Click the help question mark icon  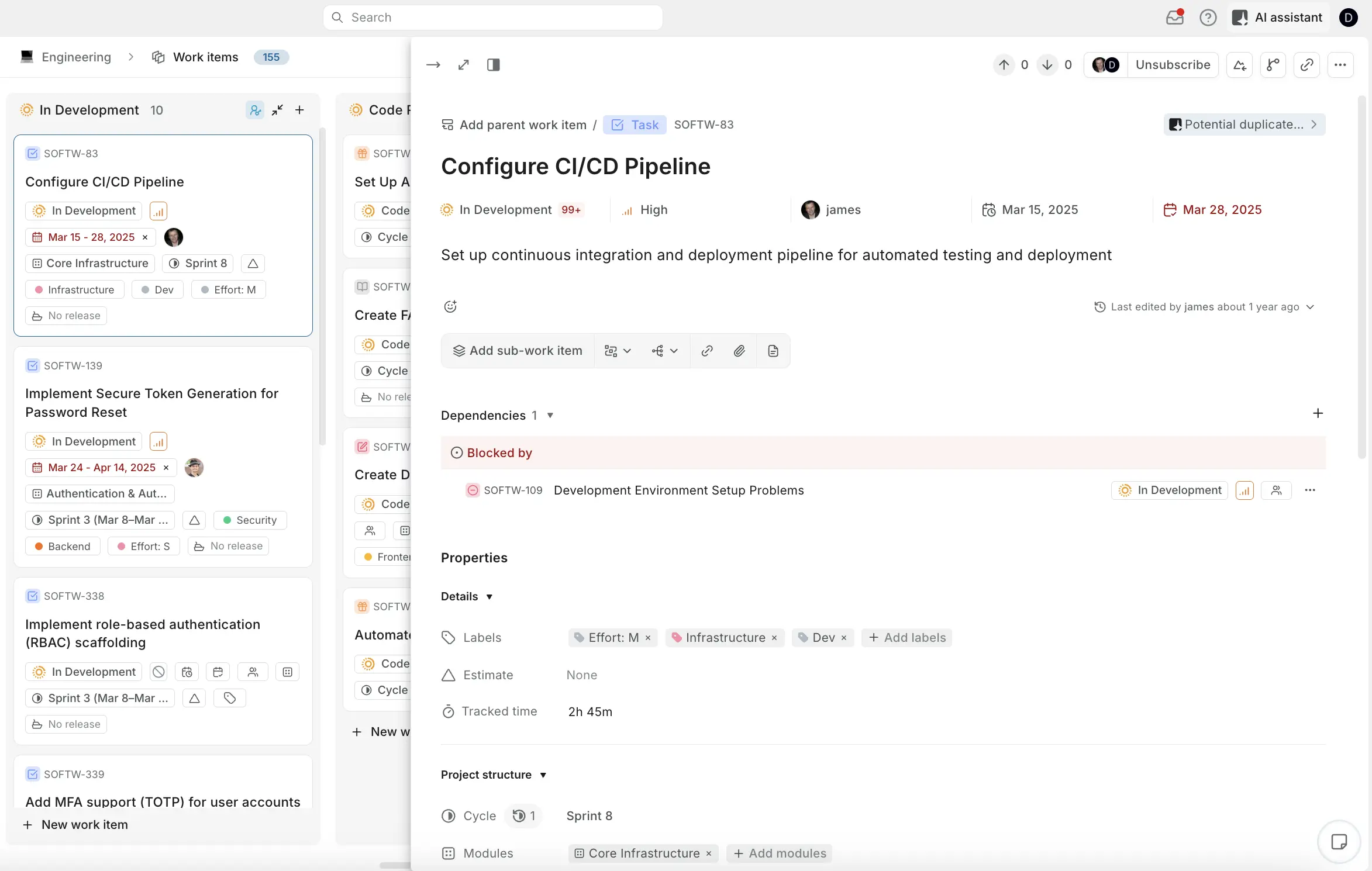[x=1208, y=17]
